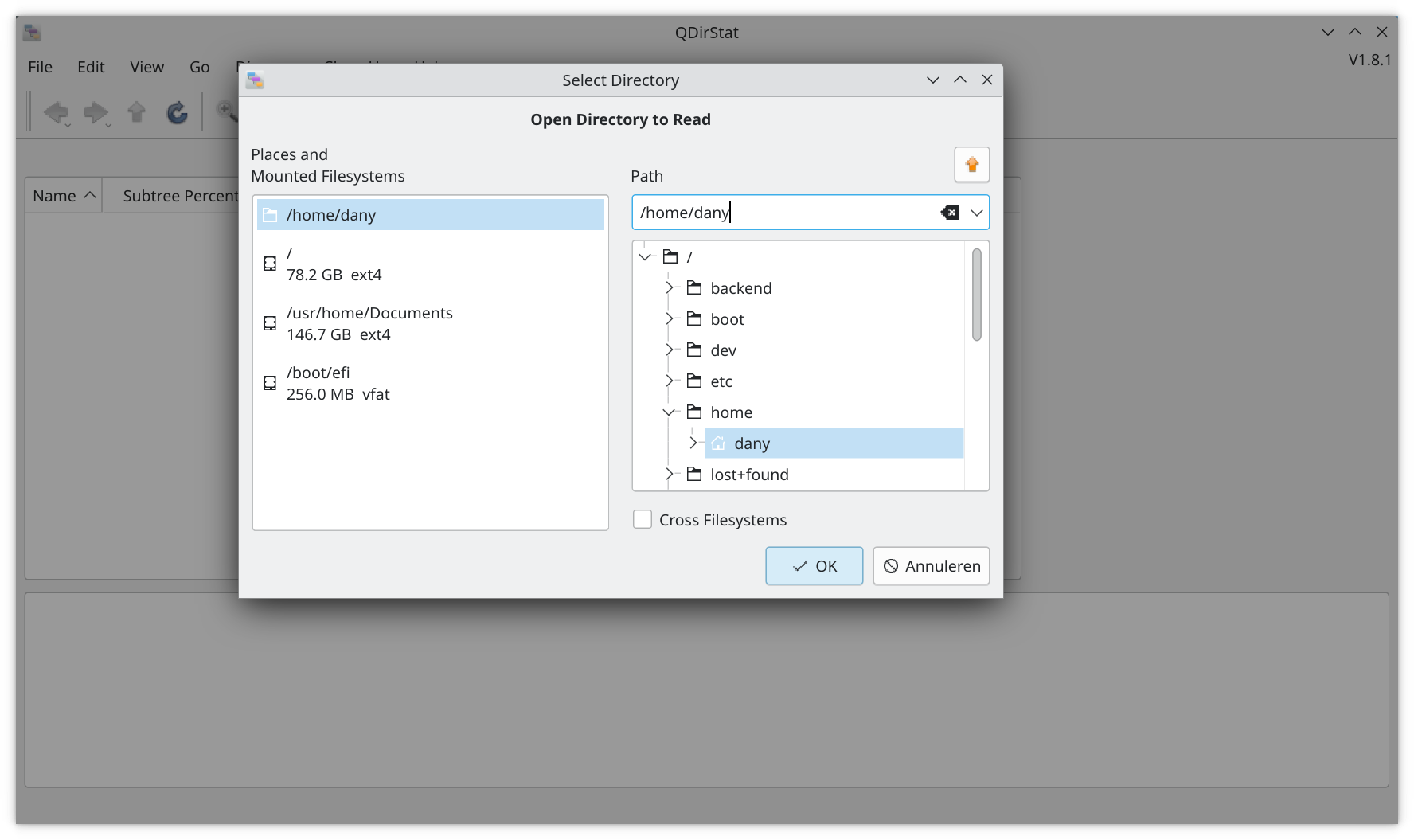Select /home/dany in Places list

tap(430, 215)
